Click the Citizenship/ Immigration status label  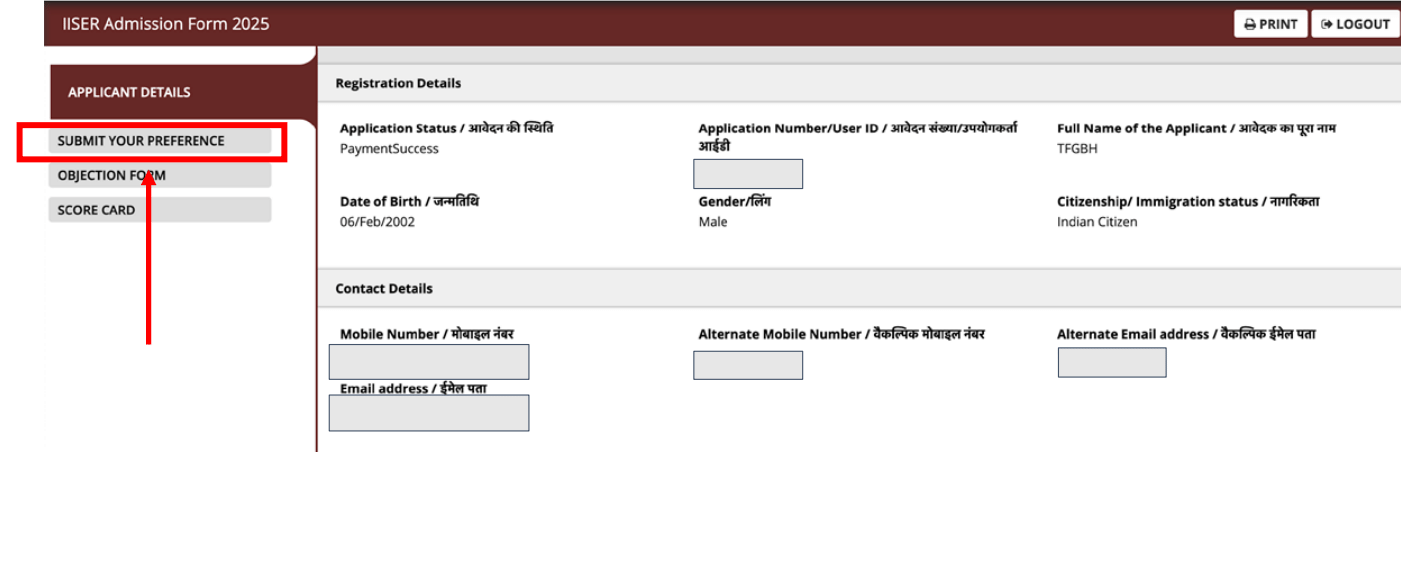[x=1188, y=201]
